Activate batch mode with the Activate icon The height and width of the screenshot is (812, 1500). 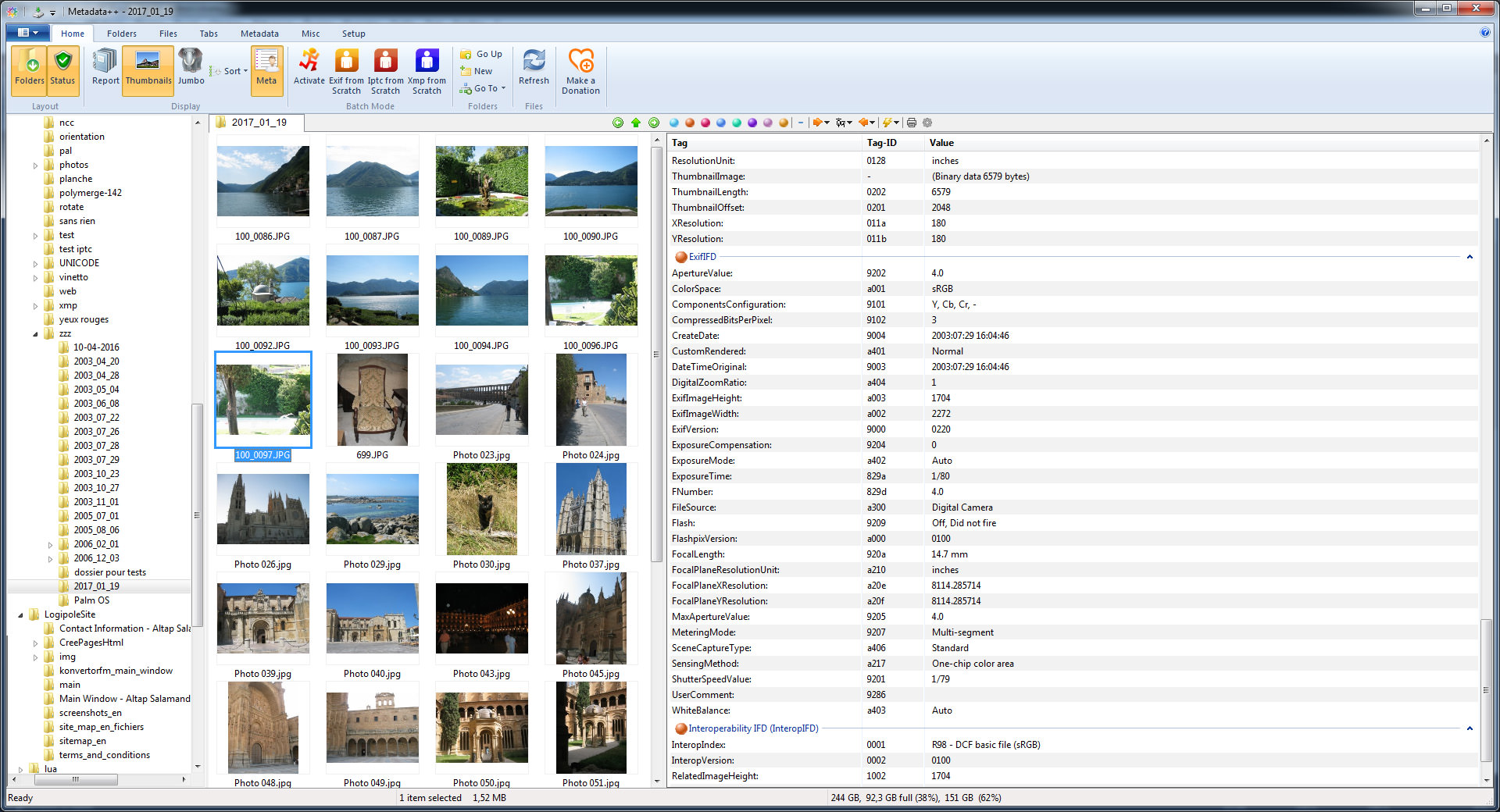[x=309, y=70]
